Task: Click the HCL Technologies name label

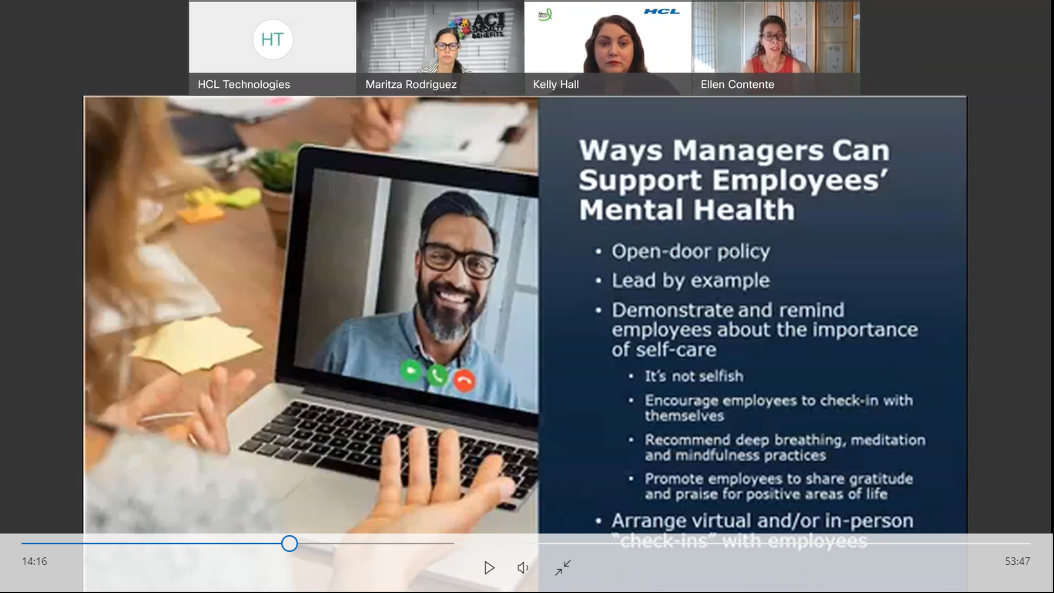Action: 244,84
